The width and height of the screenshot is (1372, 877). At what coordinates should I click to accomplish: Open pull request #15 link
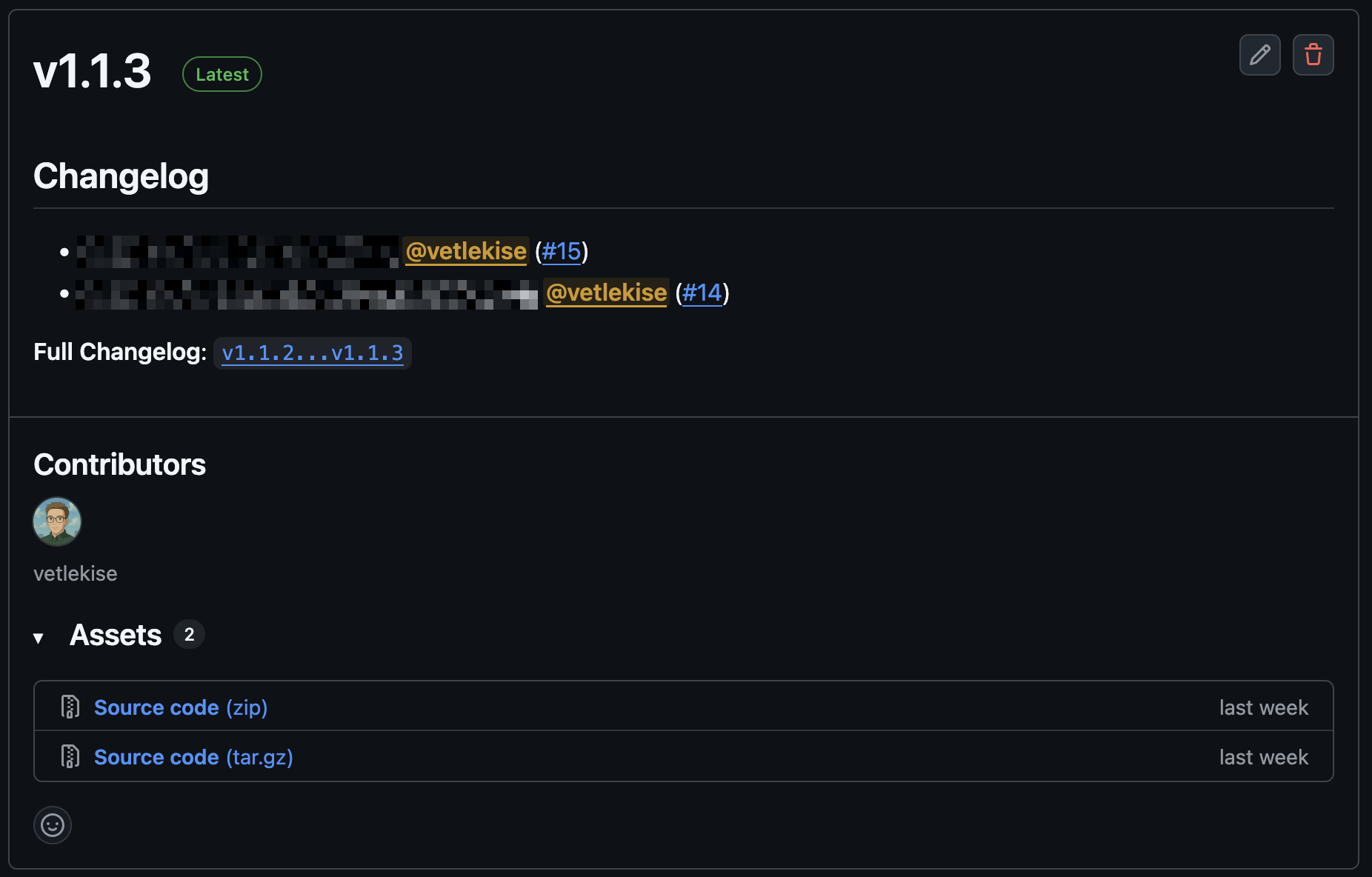pos(562,252)
